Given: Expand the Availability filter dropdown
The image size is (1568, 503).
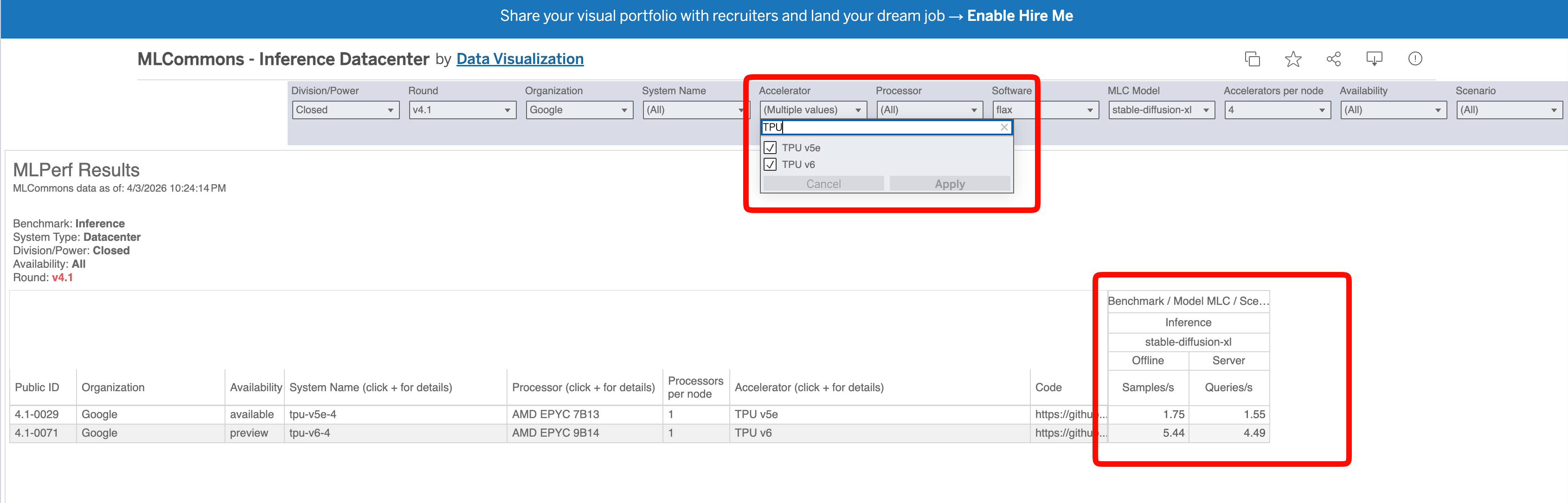Looking at the screenshot, I should [1393, 110].
